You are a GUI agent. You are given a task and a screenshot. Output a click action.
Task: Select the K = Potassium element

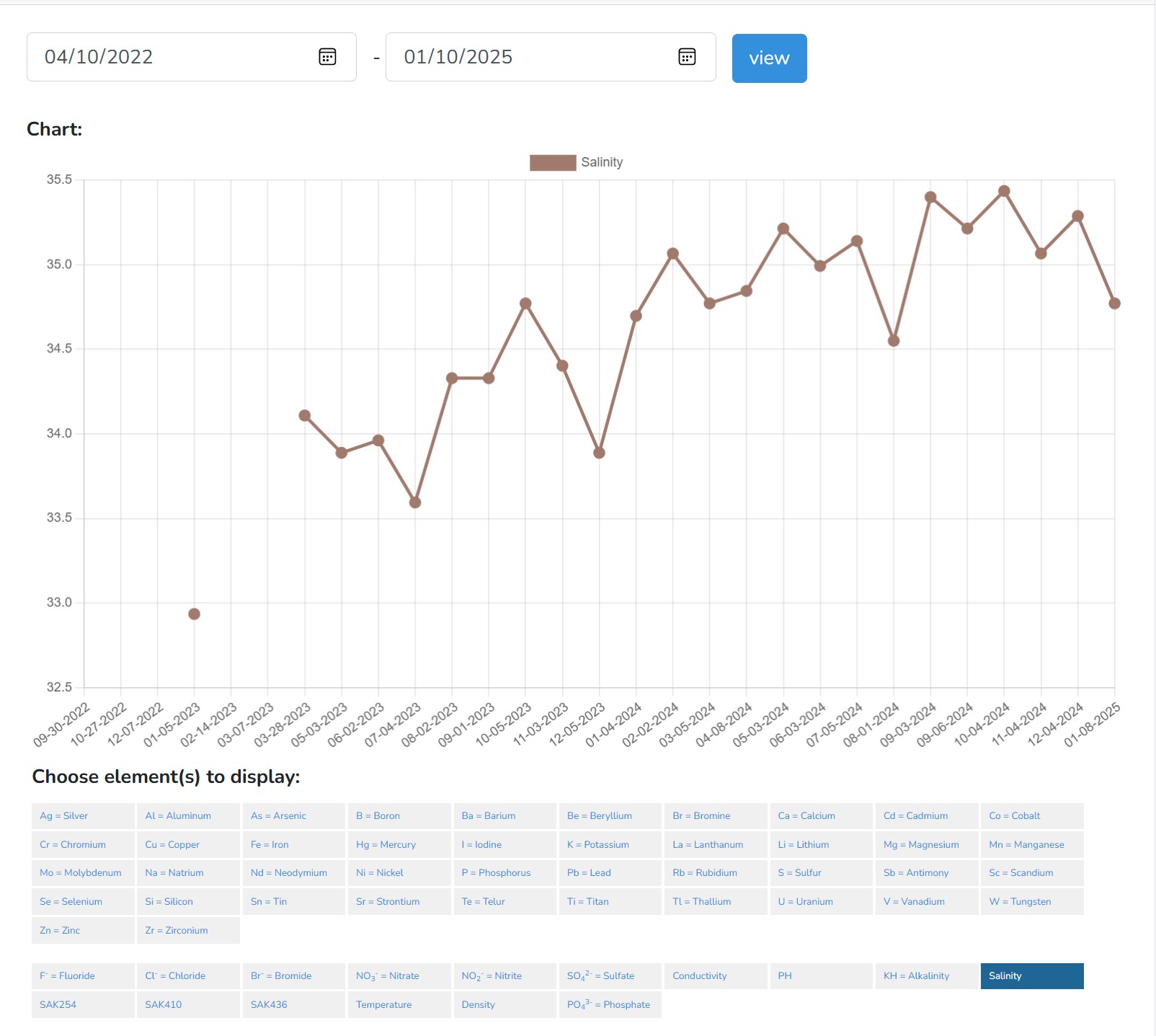pos(610,845)
